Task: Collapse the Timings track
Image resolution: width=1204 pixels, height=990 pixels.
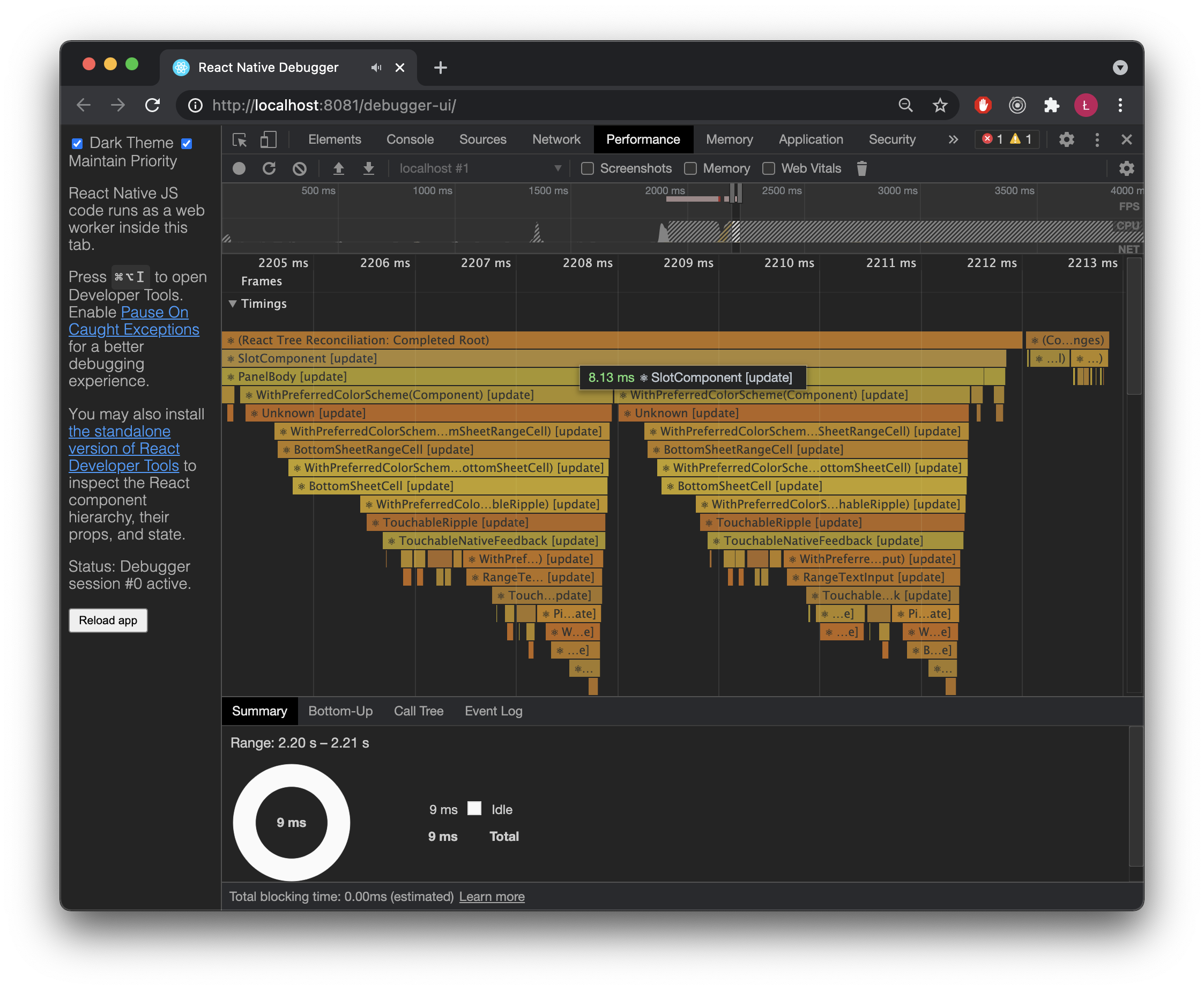Action: click(x=233, y=304)
